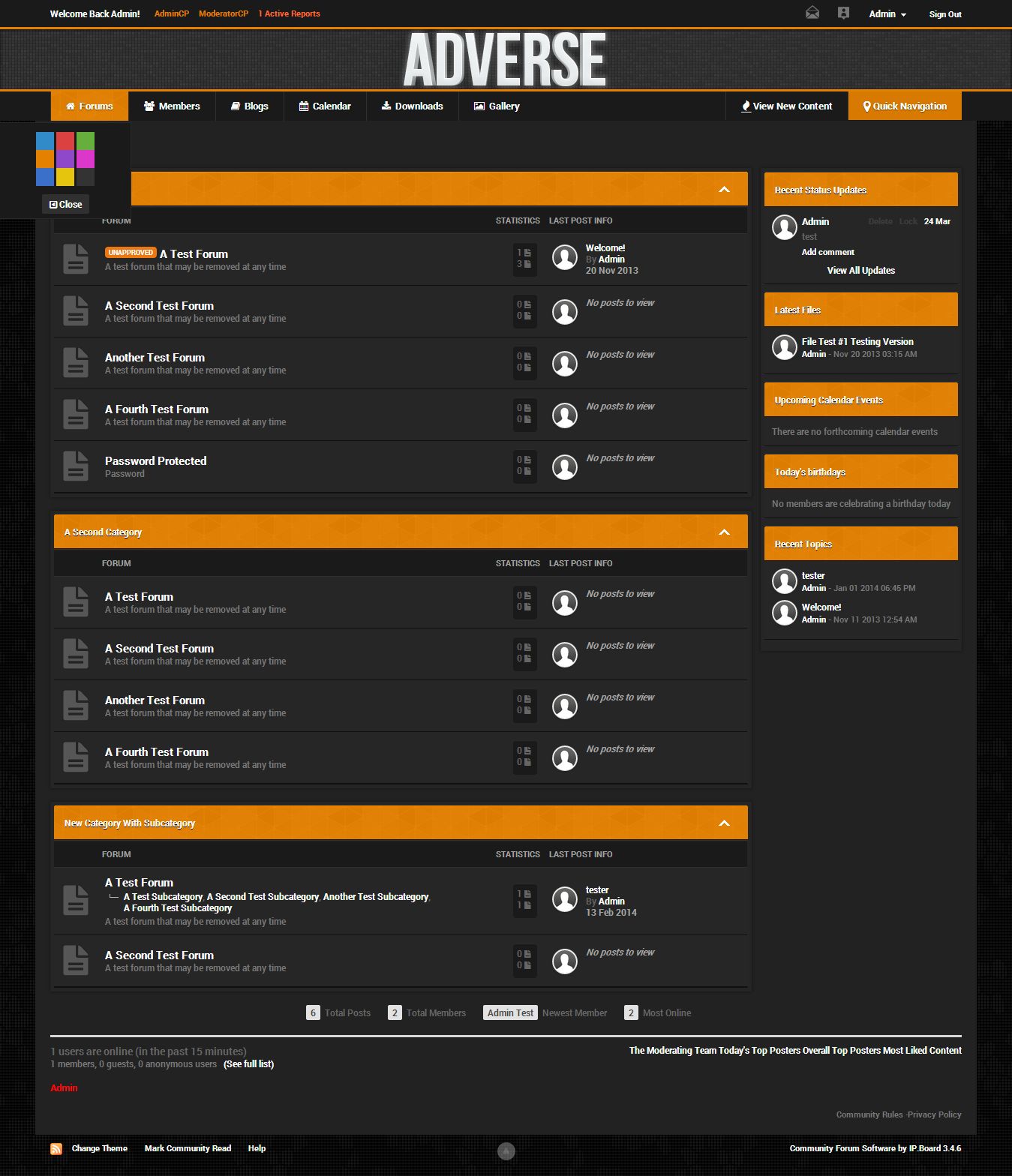
Task: Open the notifications icon beside Admin
Action: (843, 13)
